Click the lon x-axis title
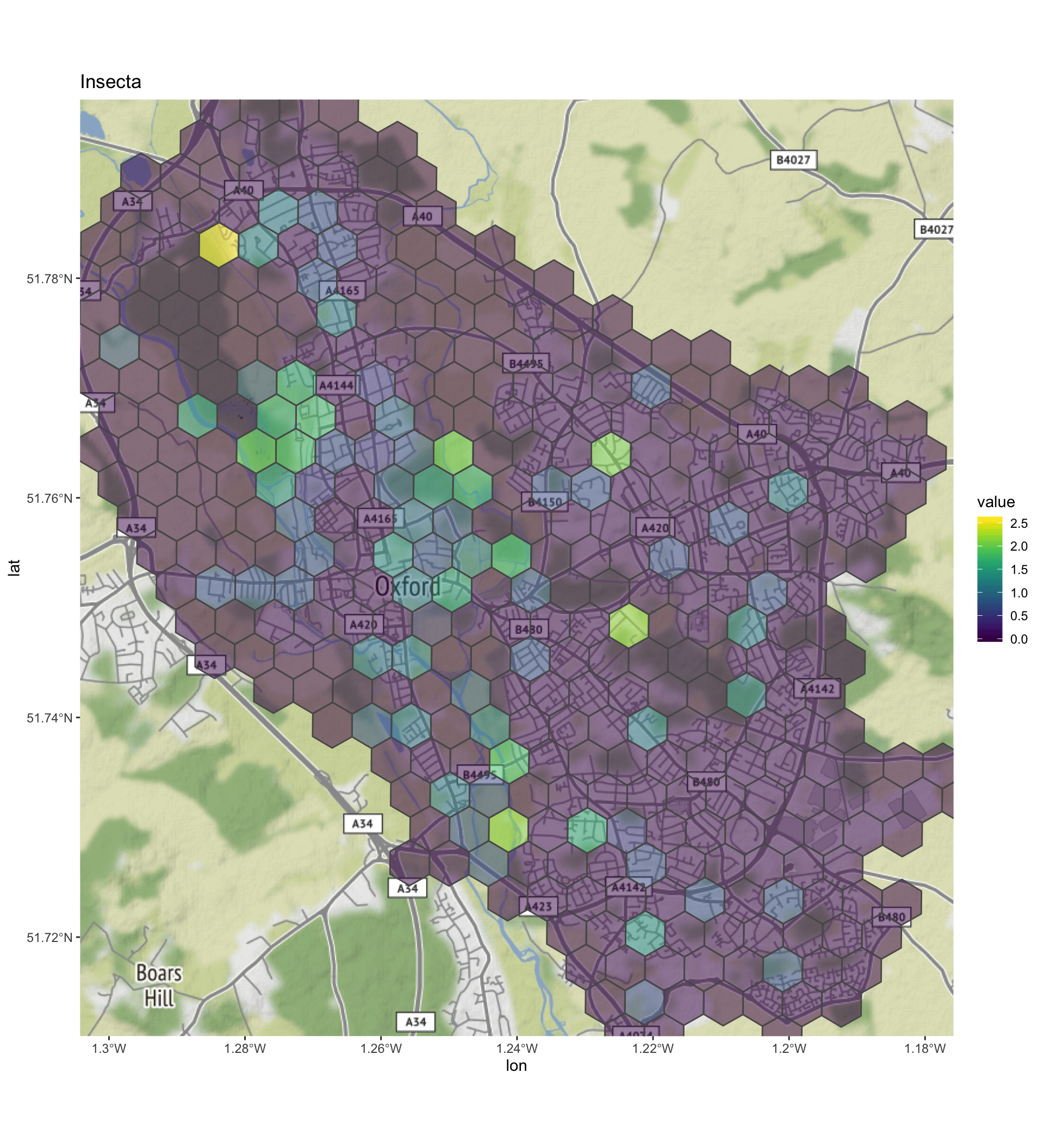 [516, 1066]
